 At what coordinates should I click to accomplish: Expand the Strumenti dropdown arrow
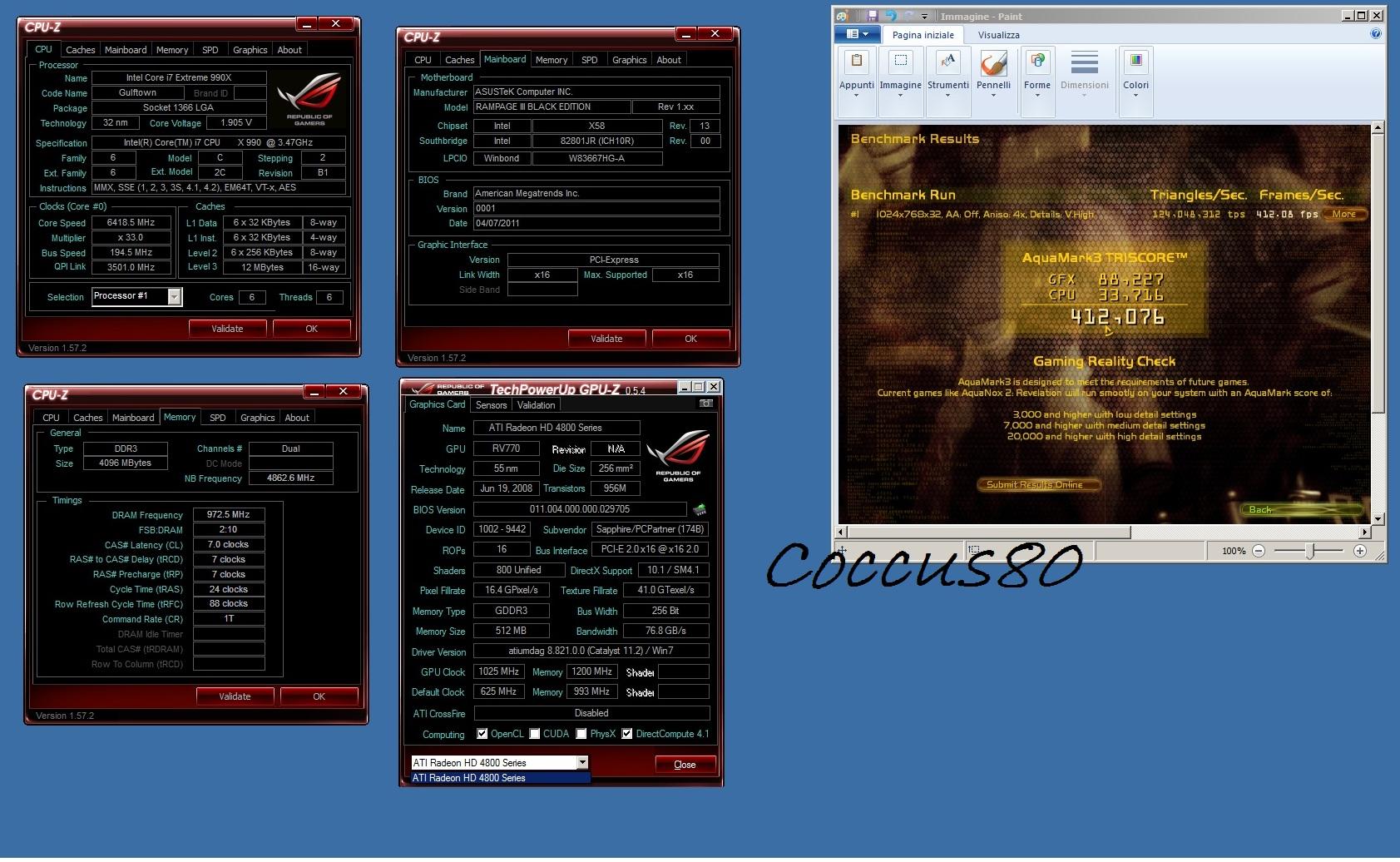[948, 95]
